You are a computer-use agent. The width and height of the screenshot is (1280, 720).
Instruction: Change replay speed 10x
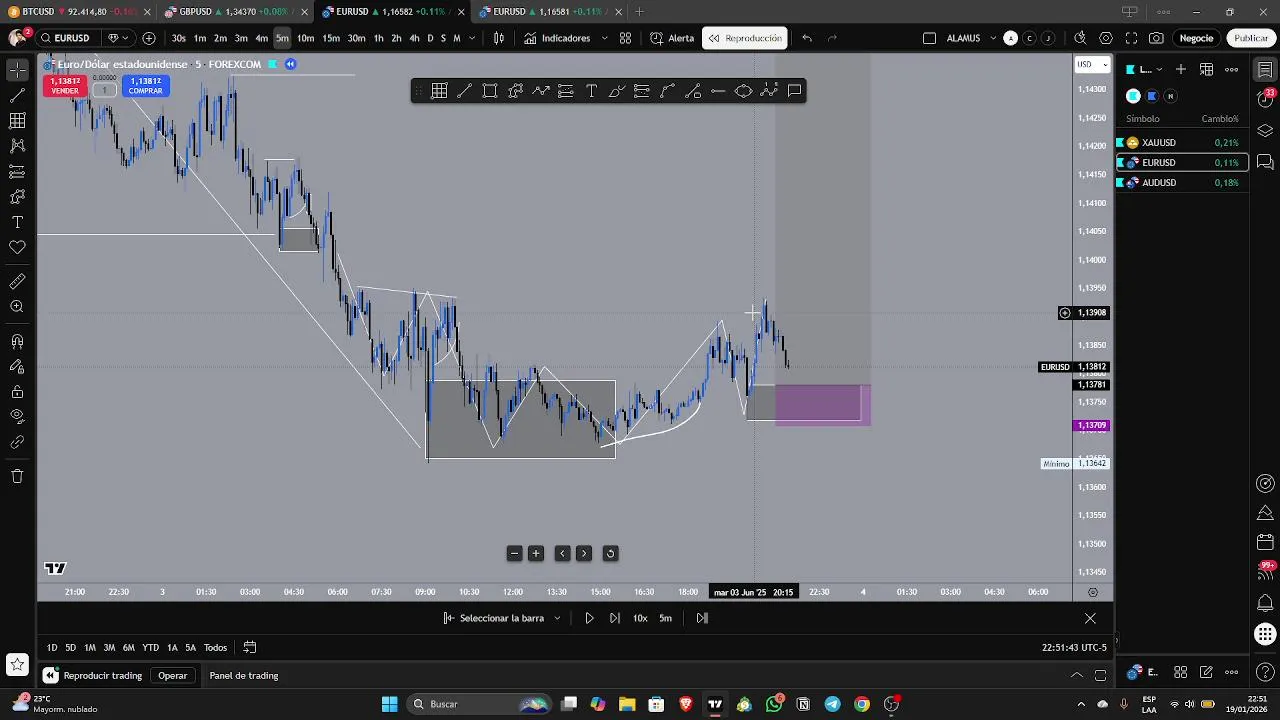[640, 618]
